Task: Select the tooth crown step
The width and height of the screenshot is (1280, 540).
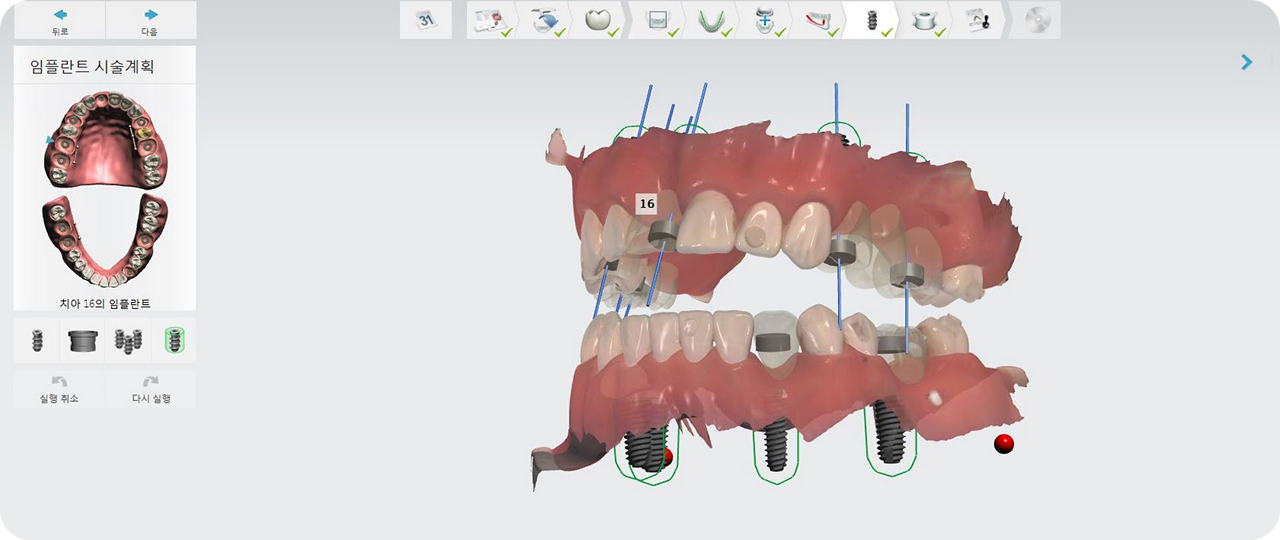Action: tap(597, 20)
